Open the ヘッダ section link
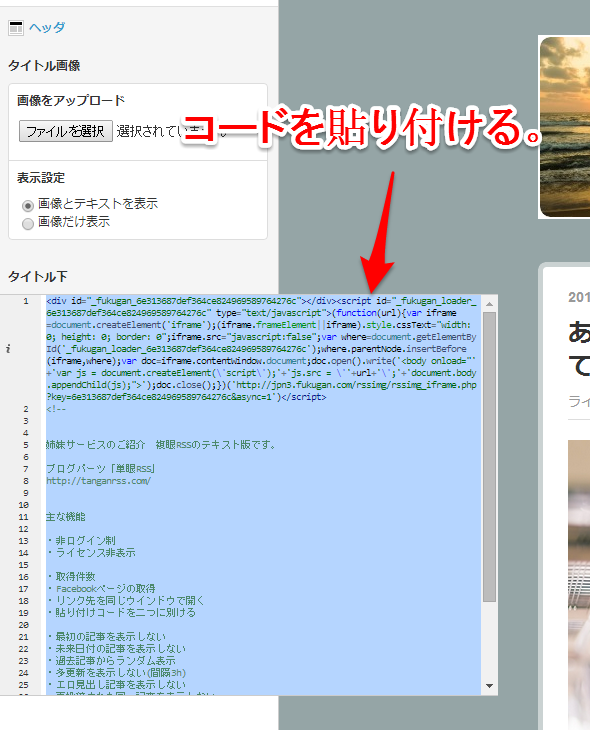This screenshot has height=730, width=590. point(47,27)
